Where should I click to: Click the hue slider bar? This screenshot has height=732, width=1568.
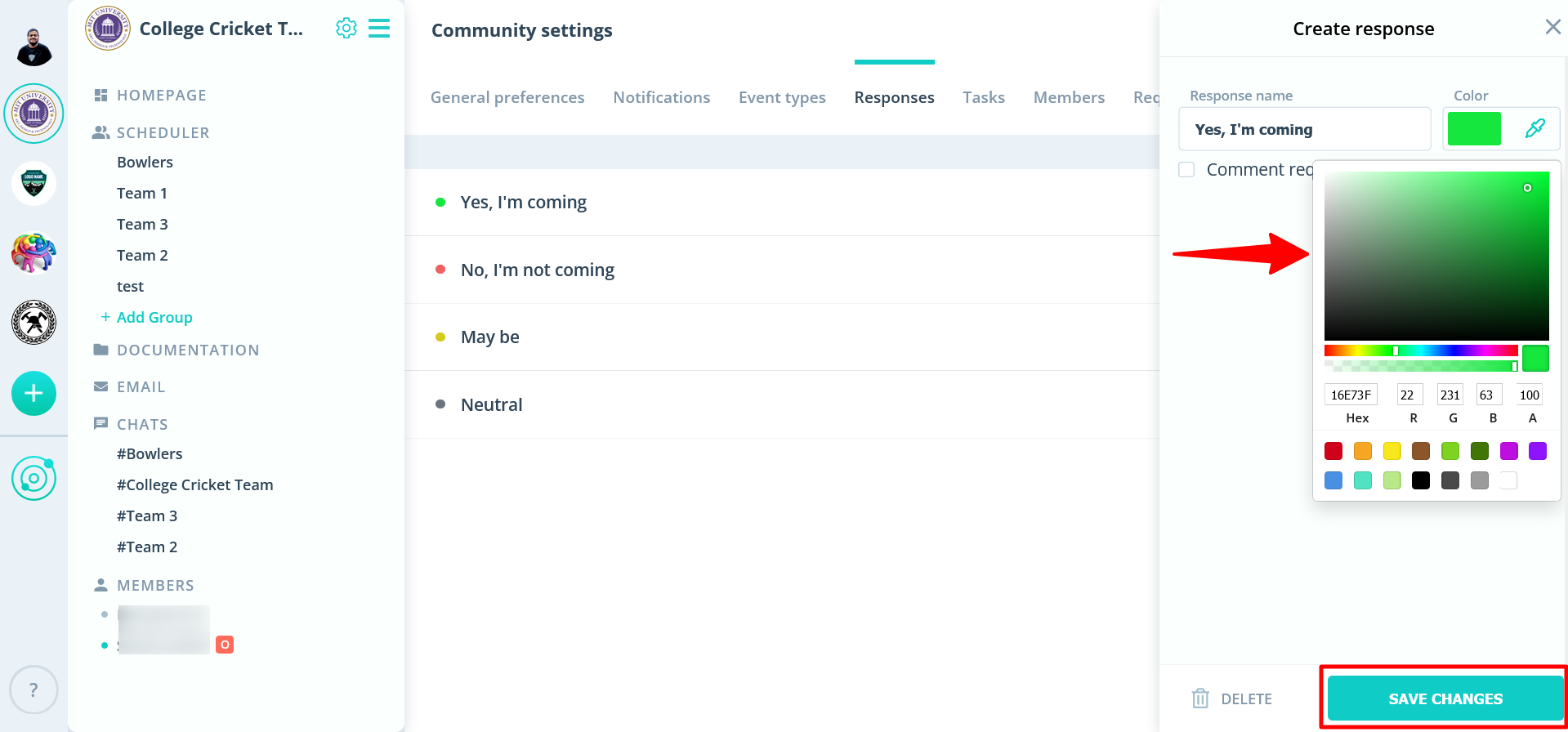1421,350
